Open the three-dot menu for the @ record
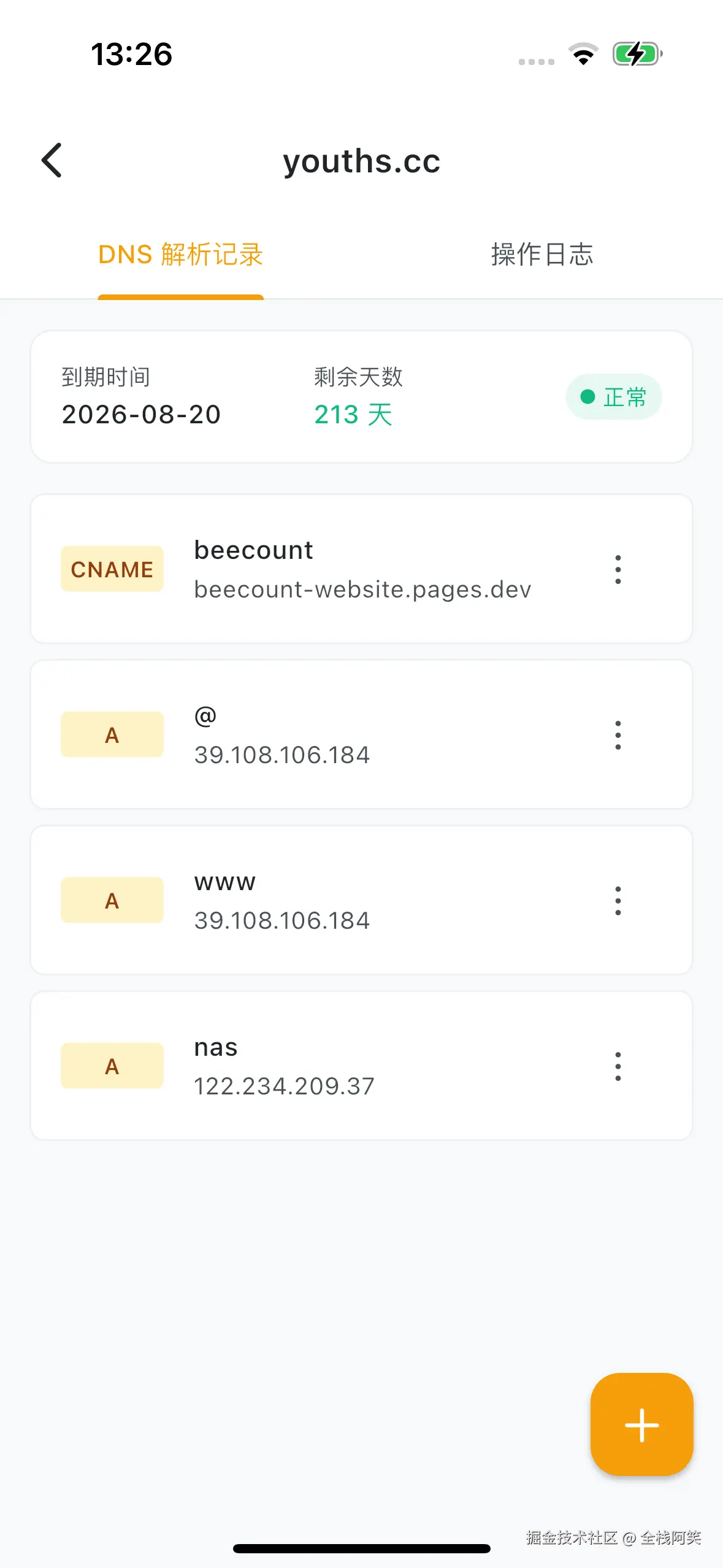The width and height of the screenshot is (723, 1568). (x=618, y=734)
